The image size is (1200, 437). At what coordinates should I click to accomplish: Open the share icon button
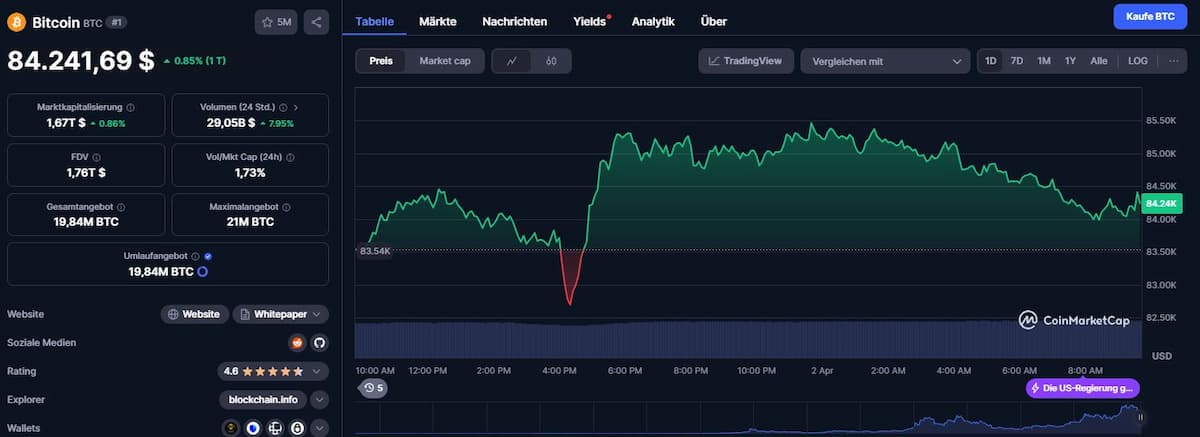316,21
